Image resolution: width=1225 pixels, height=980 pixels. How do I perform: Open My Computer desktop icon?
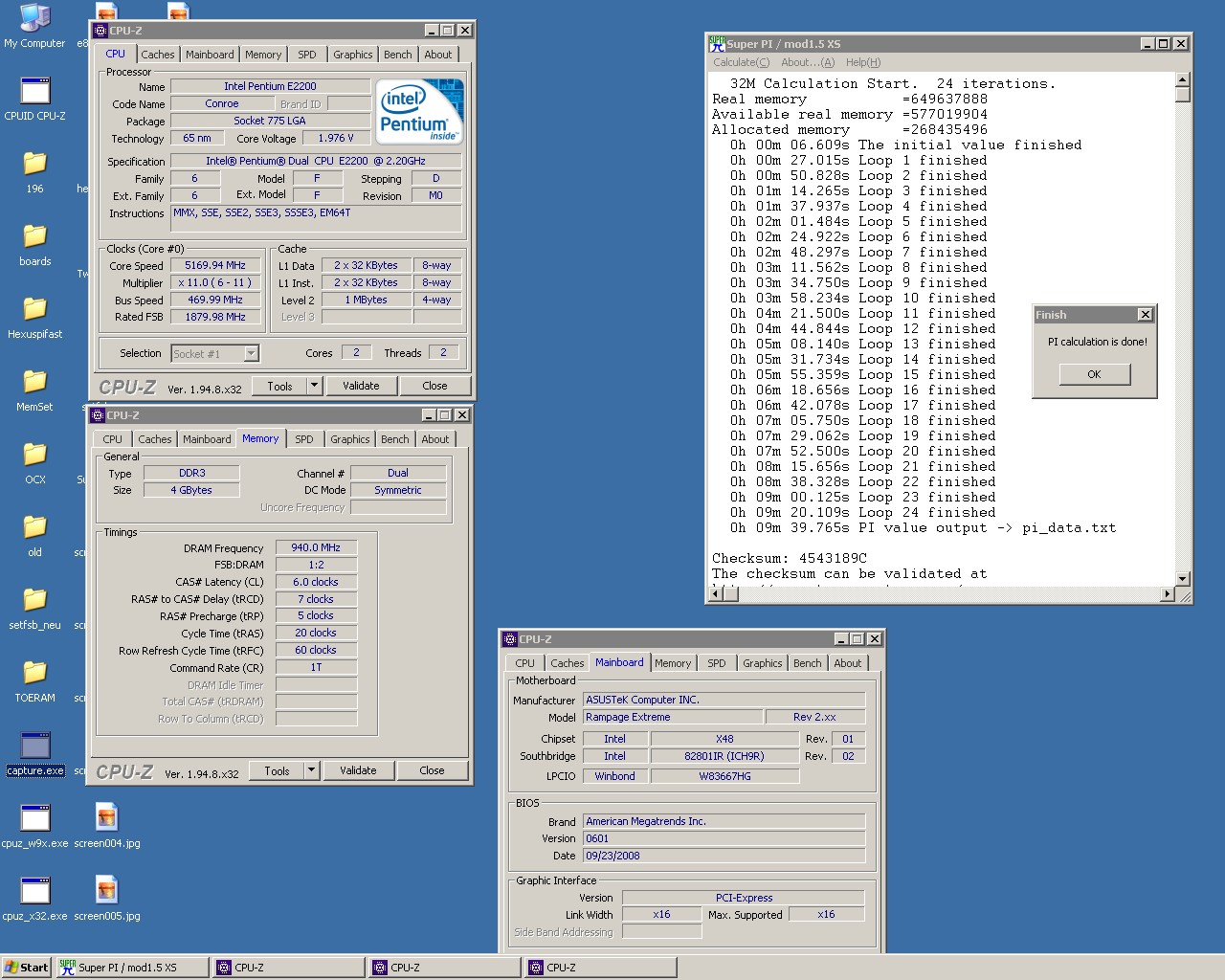[x=34, y=25]
